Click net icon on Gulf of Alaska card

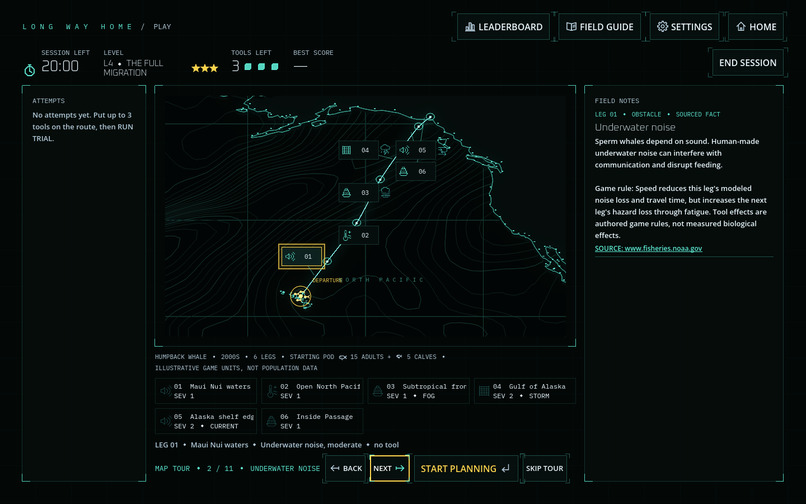(x=484, y=391)
